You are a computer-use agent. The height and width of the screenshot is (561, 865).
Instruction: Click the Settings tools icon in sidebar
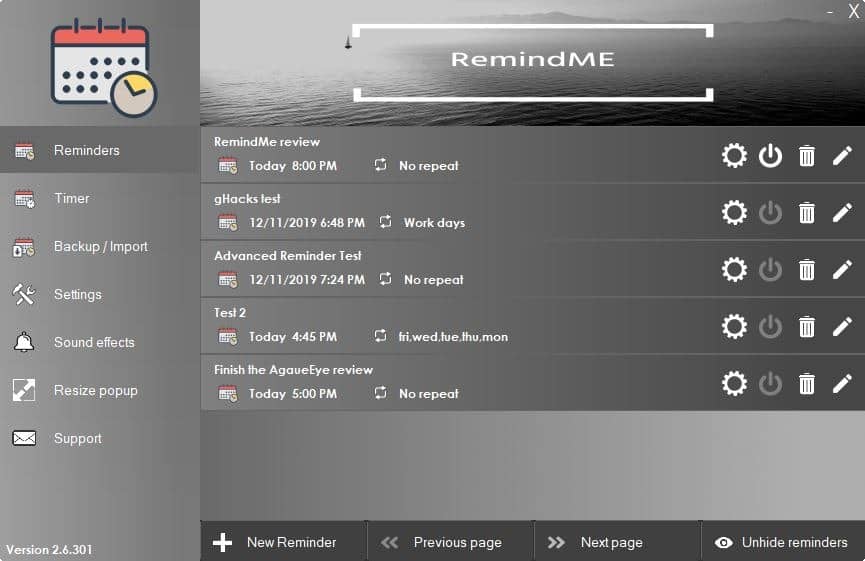coord(24,294)
